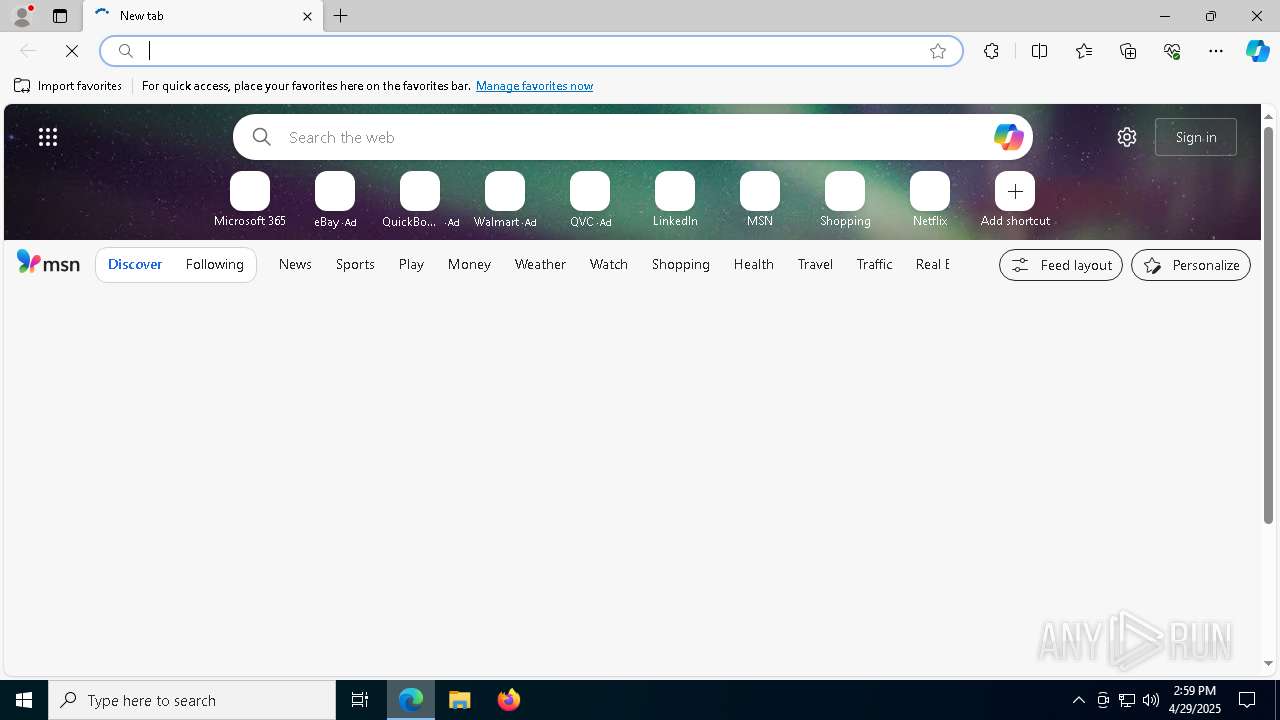Open the Money category

pos(469,264)
